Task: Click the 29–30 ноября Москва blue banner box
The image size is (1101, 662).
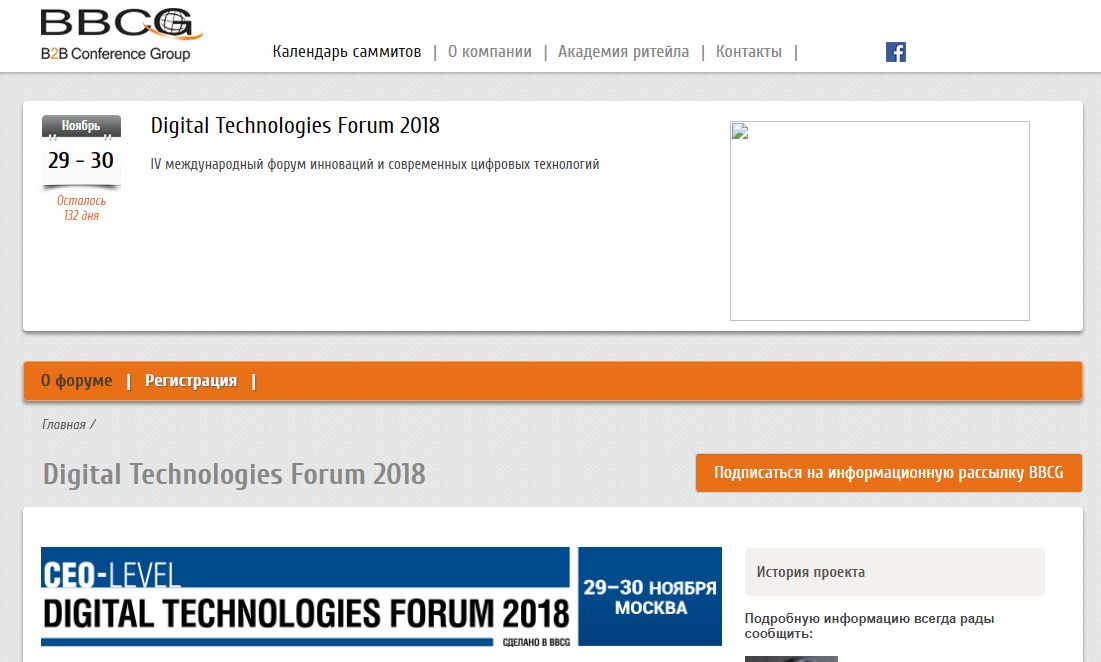Action: pyautogui.click(x=650, y=597)
